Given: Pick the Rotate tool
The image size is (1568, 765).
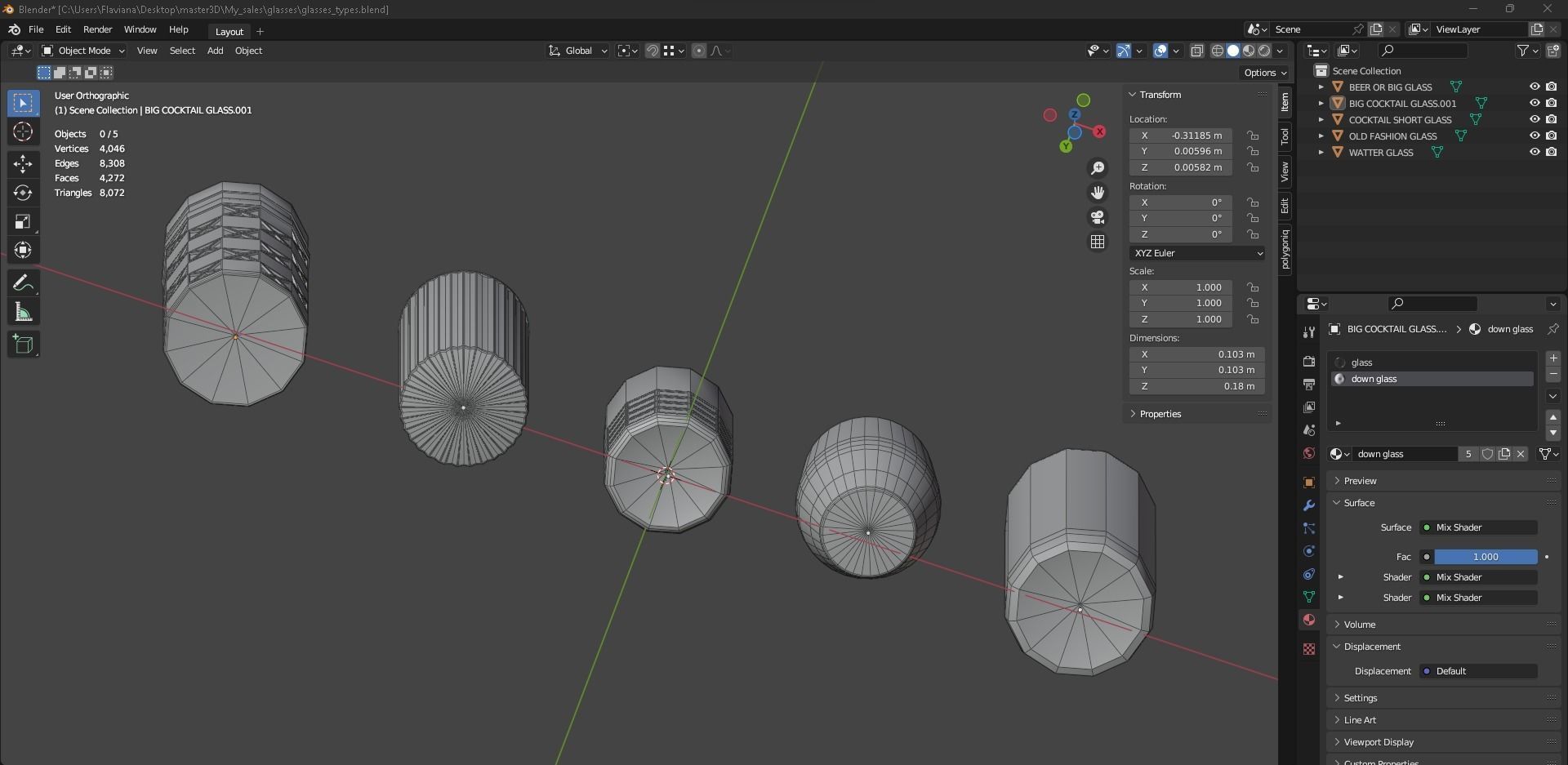Looking at the screenshot, I should point(23,193).
